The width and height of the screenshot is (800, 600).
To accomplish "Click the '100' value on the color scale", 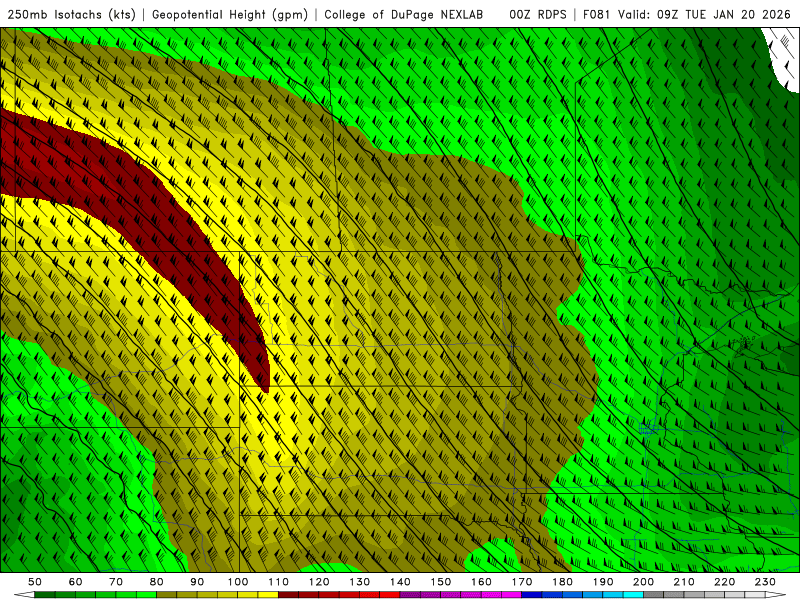I will 238,582.
